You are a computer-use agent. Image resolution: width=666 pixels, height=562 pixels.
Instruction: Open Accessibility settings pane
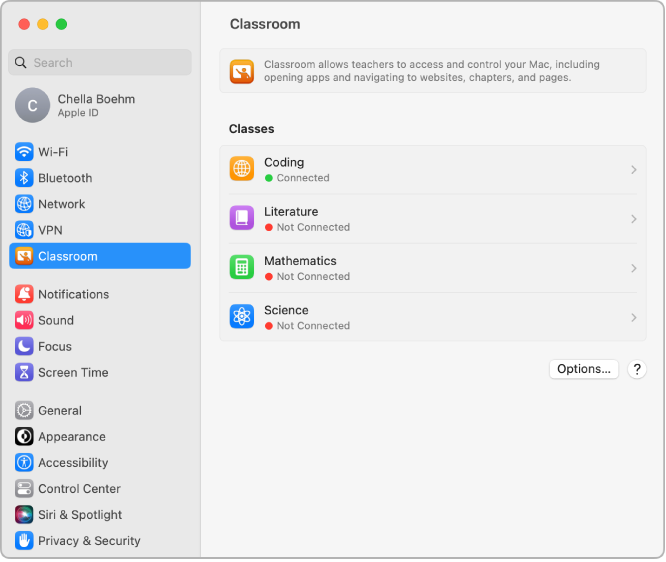pos(73,463)
